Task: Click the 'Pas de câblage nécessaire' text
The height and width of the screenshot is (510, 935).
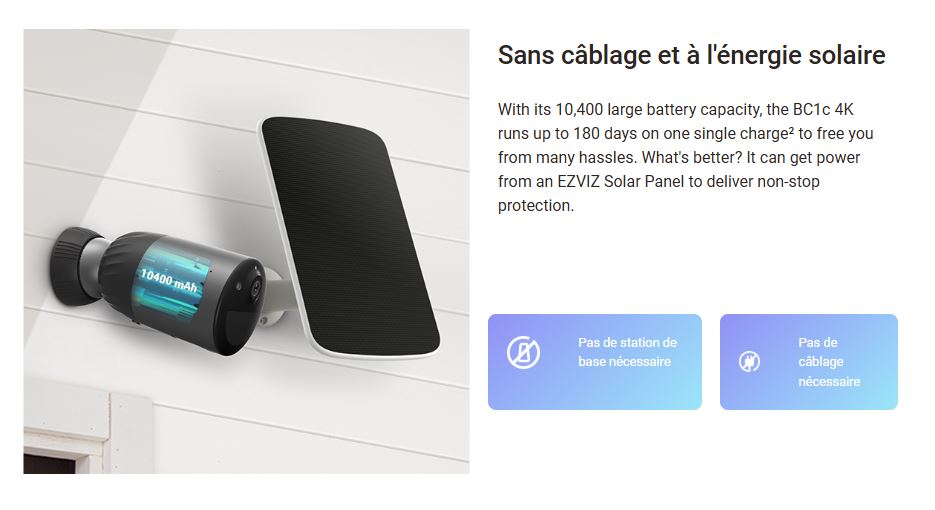Action: (x=829, y=361)
